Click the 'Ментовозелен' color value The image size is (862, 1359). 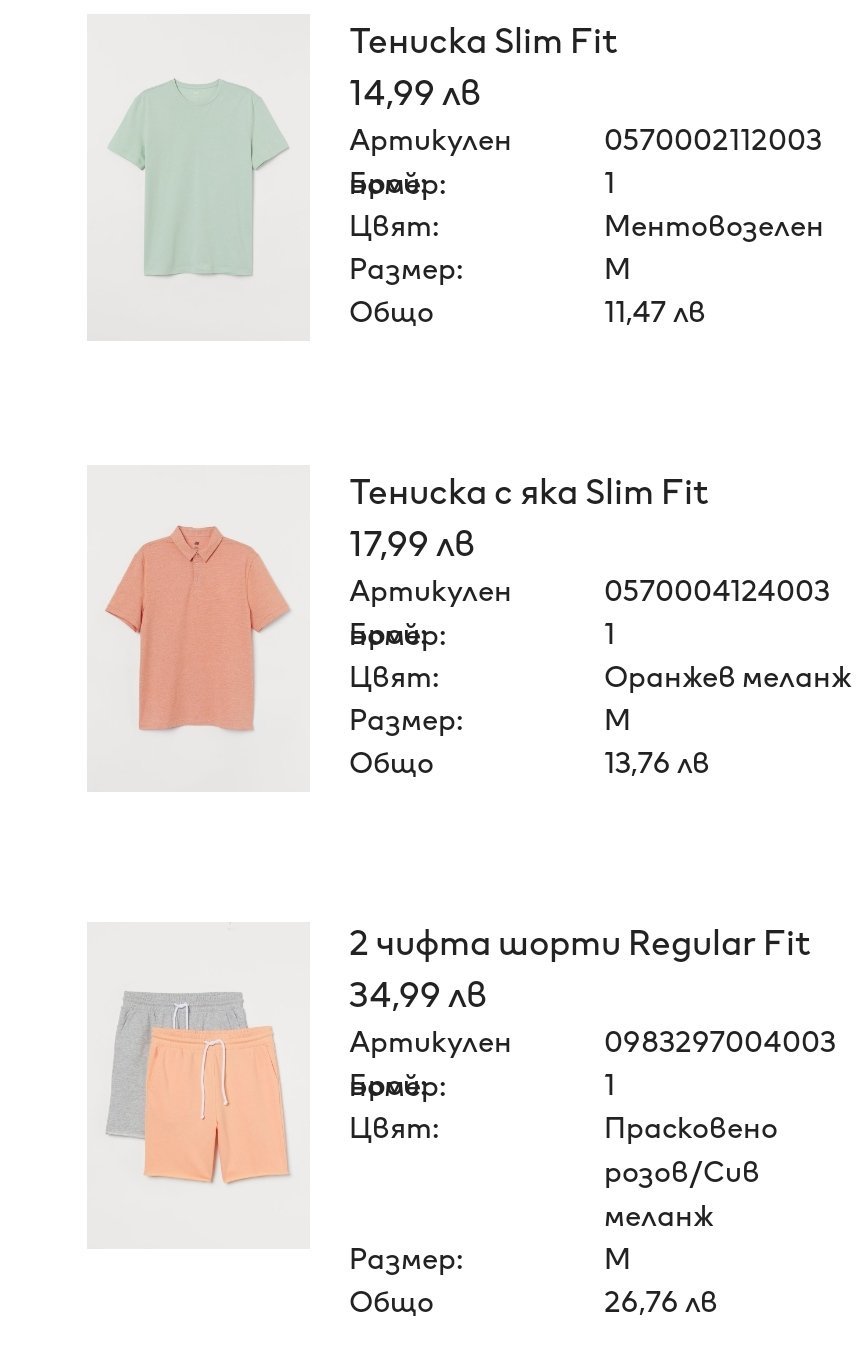[x=713, y=226]
